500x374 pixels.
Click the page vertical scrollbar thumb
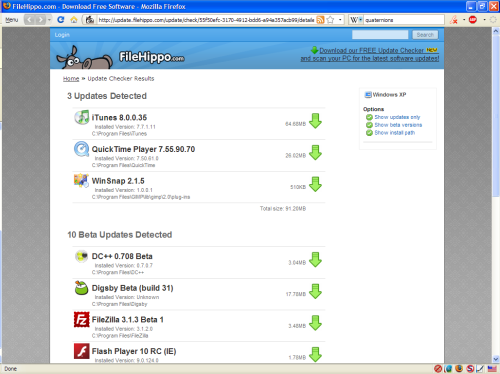tap(496, 116)
